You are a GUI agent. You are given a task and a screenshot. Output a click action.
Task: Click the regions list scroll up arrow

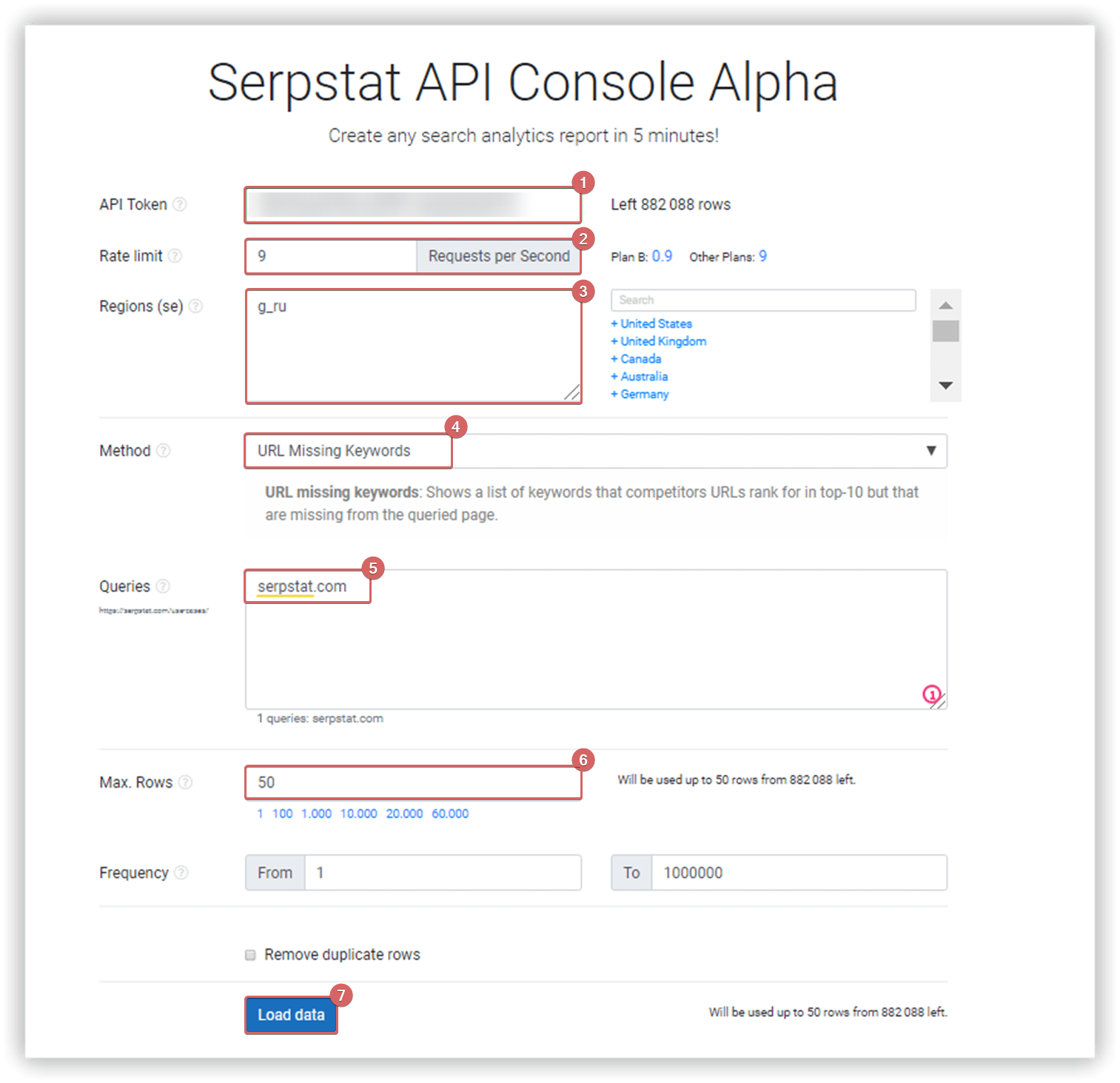(945, 305)
